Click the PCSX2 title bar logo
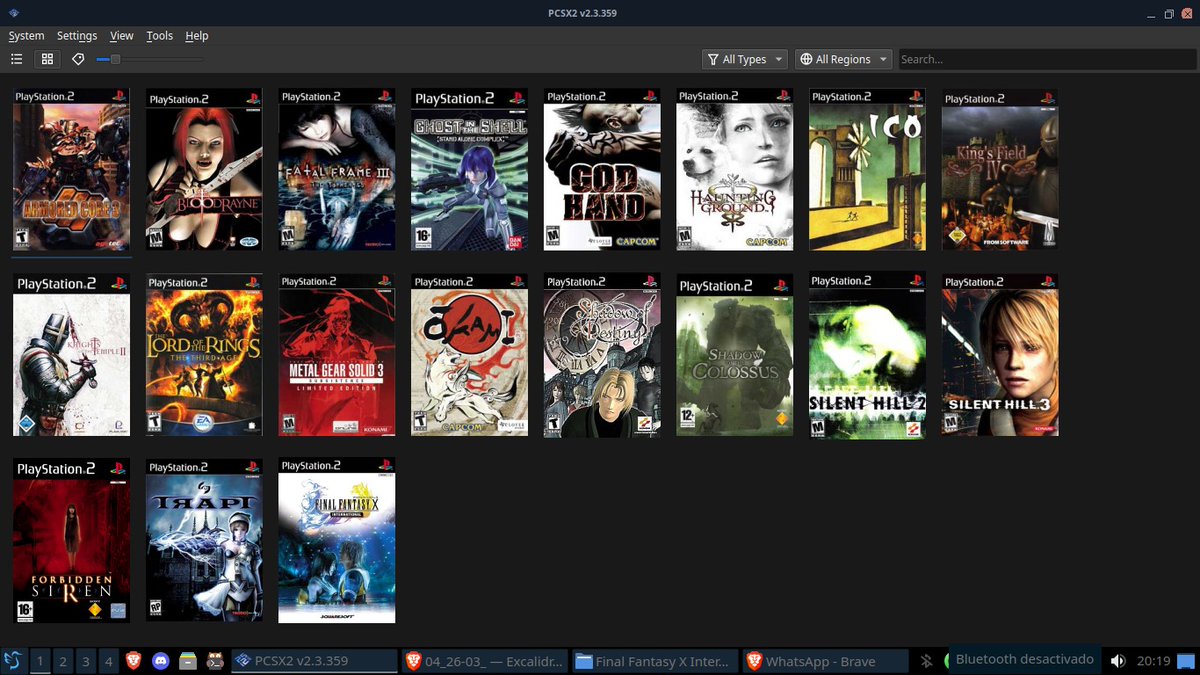 (x=12, y=12)
